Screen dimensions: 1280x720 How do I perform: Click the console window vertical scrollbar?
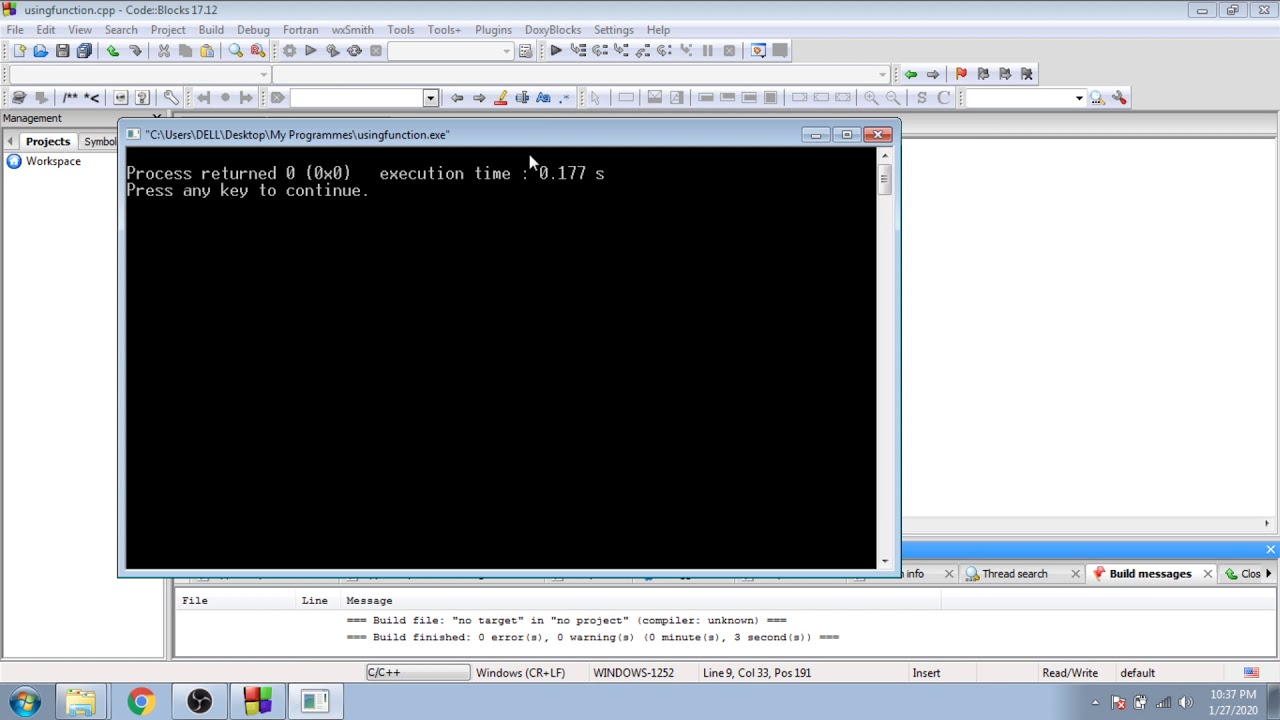click(884, 357)
